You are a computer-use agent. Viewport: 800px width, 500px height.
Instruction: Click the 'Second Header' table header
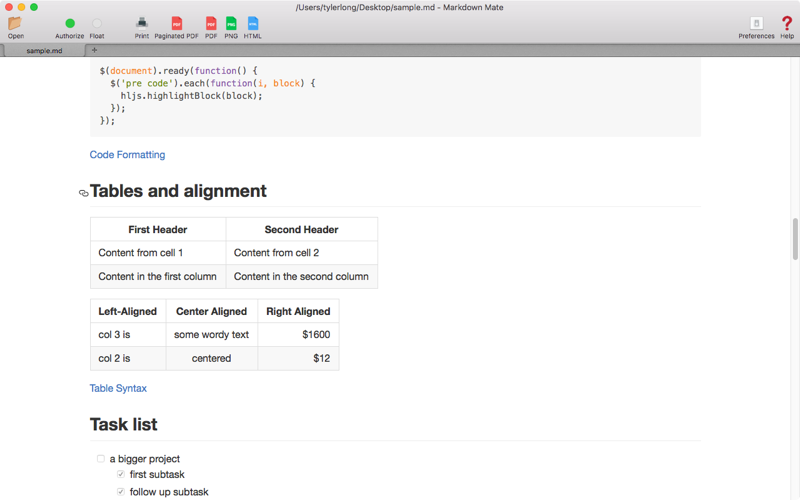coord(302,230)
